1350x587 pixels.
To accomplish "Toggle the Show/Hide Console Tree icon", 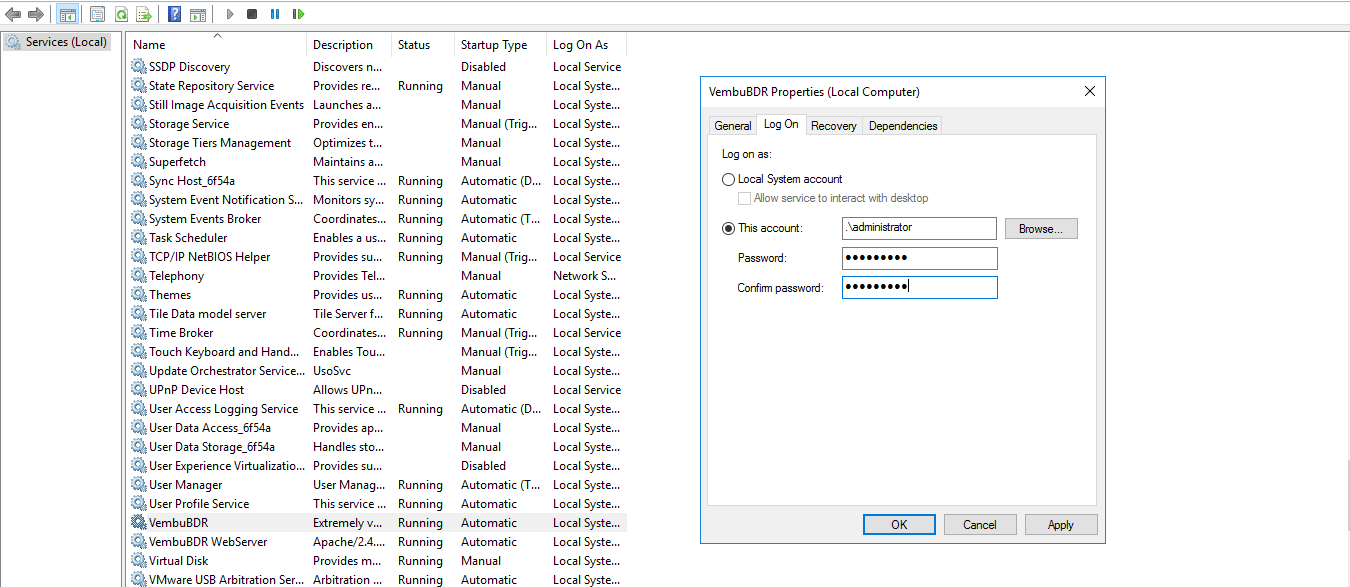I will point(68,14).
